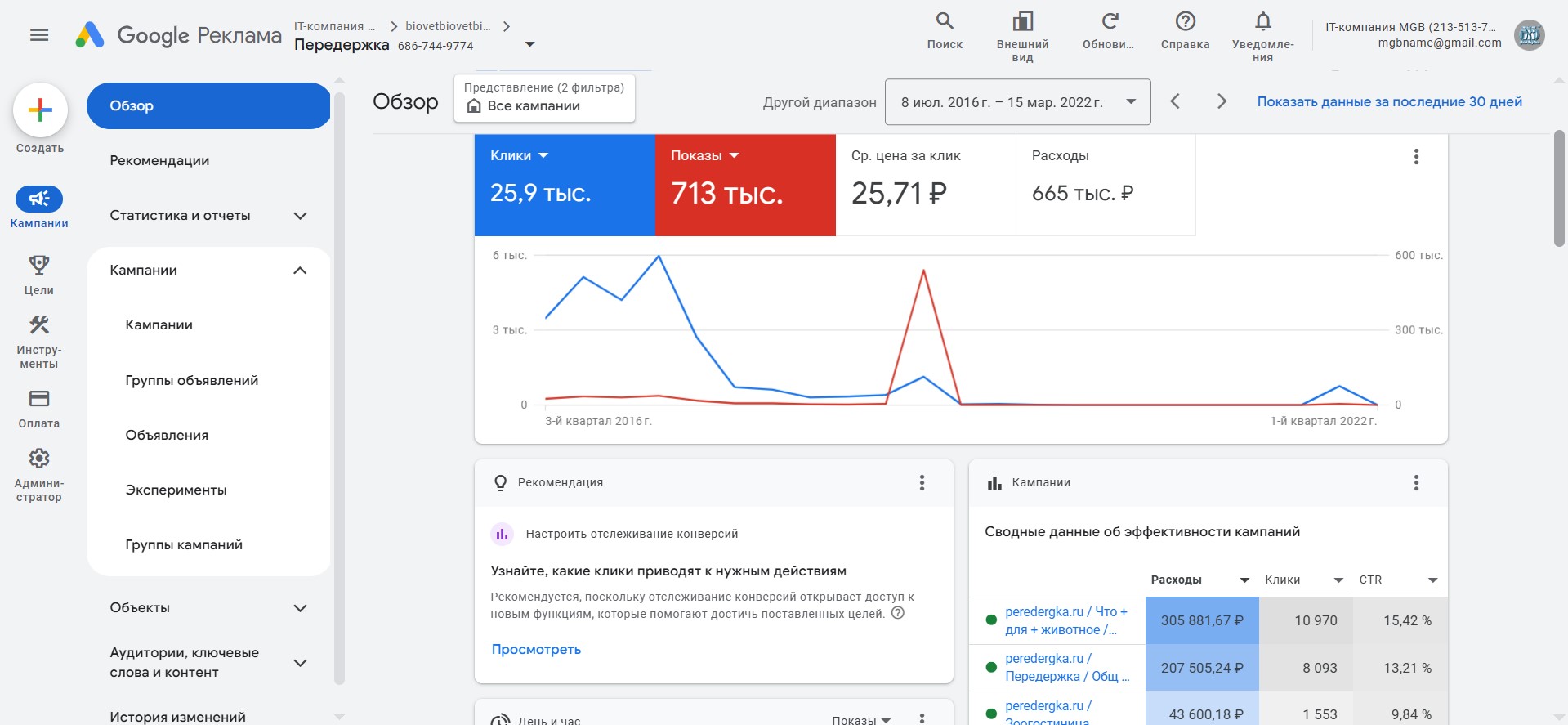Select Обзор in navigation
This screenshot has width=1568, height=725.
(208, 105)
